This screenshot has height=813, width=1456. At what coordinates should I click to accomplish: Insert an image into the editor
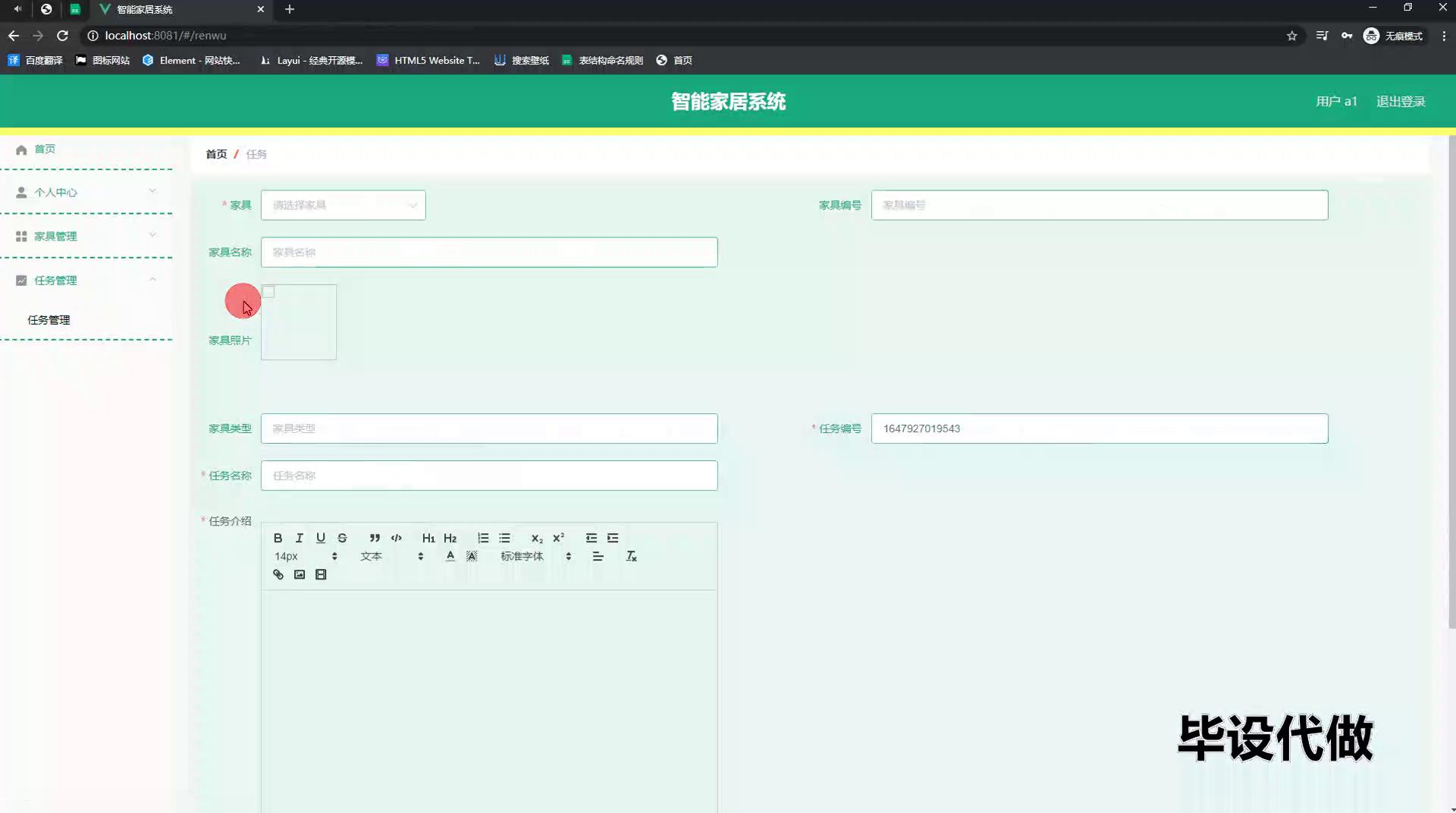300,575
